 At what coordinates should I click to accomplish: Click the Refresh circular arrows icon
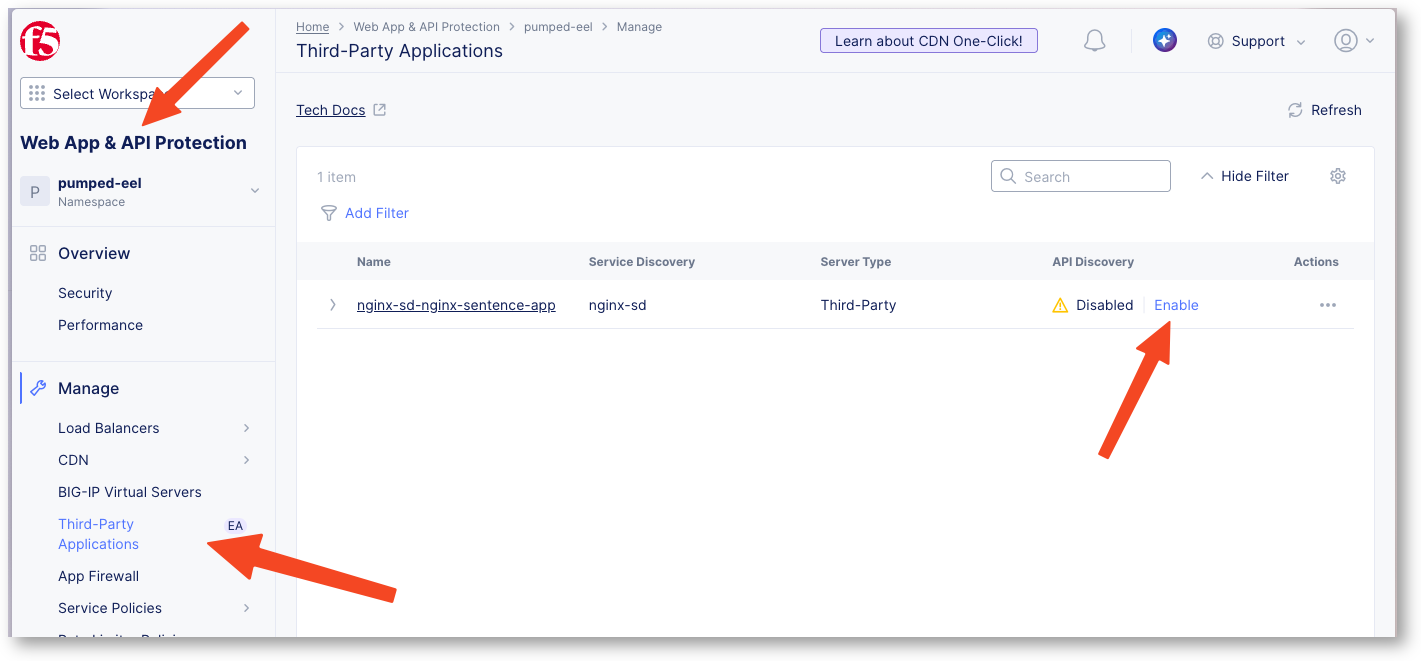tap(1295, 110)
